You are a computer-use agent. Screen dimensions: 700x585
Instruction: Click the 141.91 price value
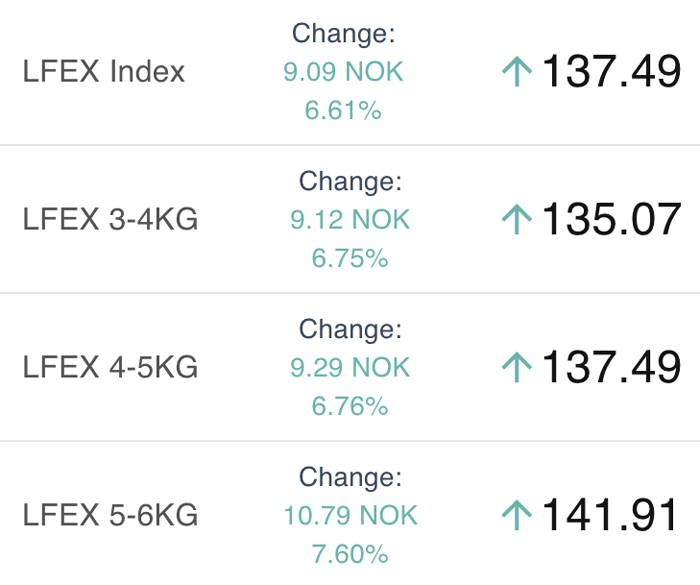coord(611,516)
